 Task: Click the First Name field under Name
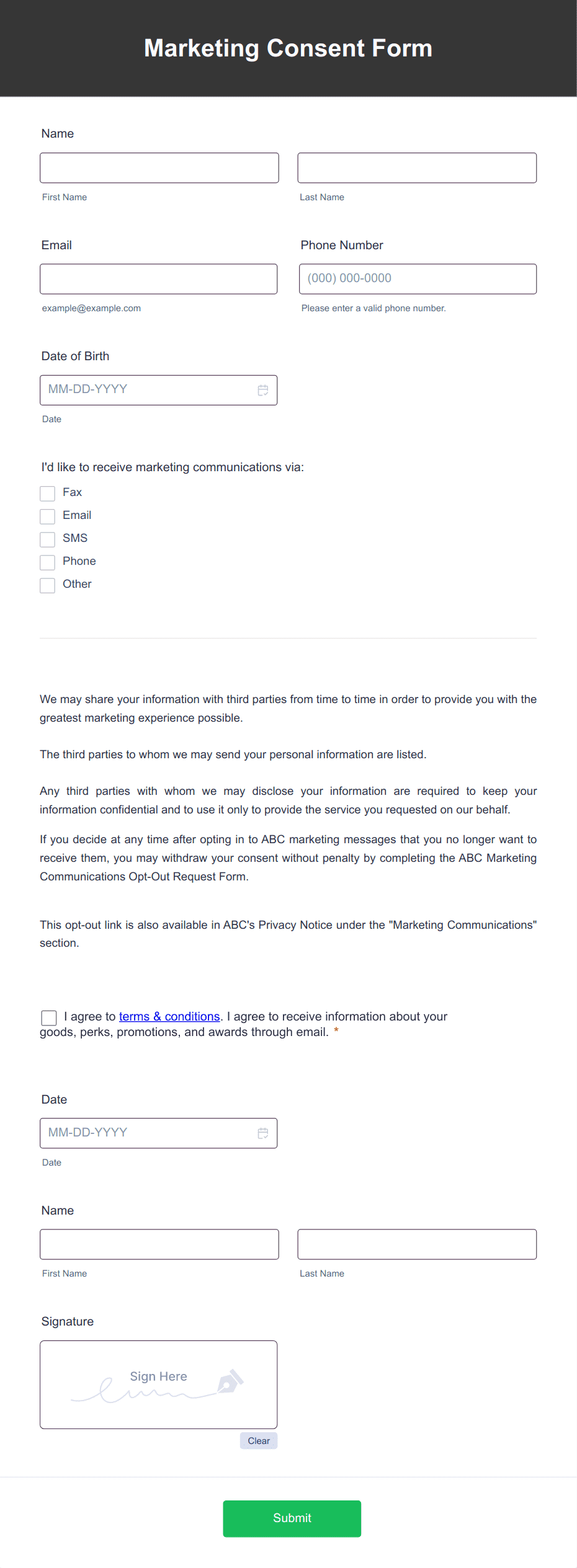(x=159, y=167)
